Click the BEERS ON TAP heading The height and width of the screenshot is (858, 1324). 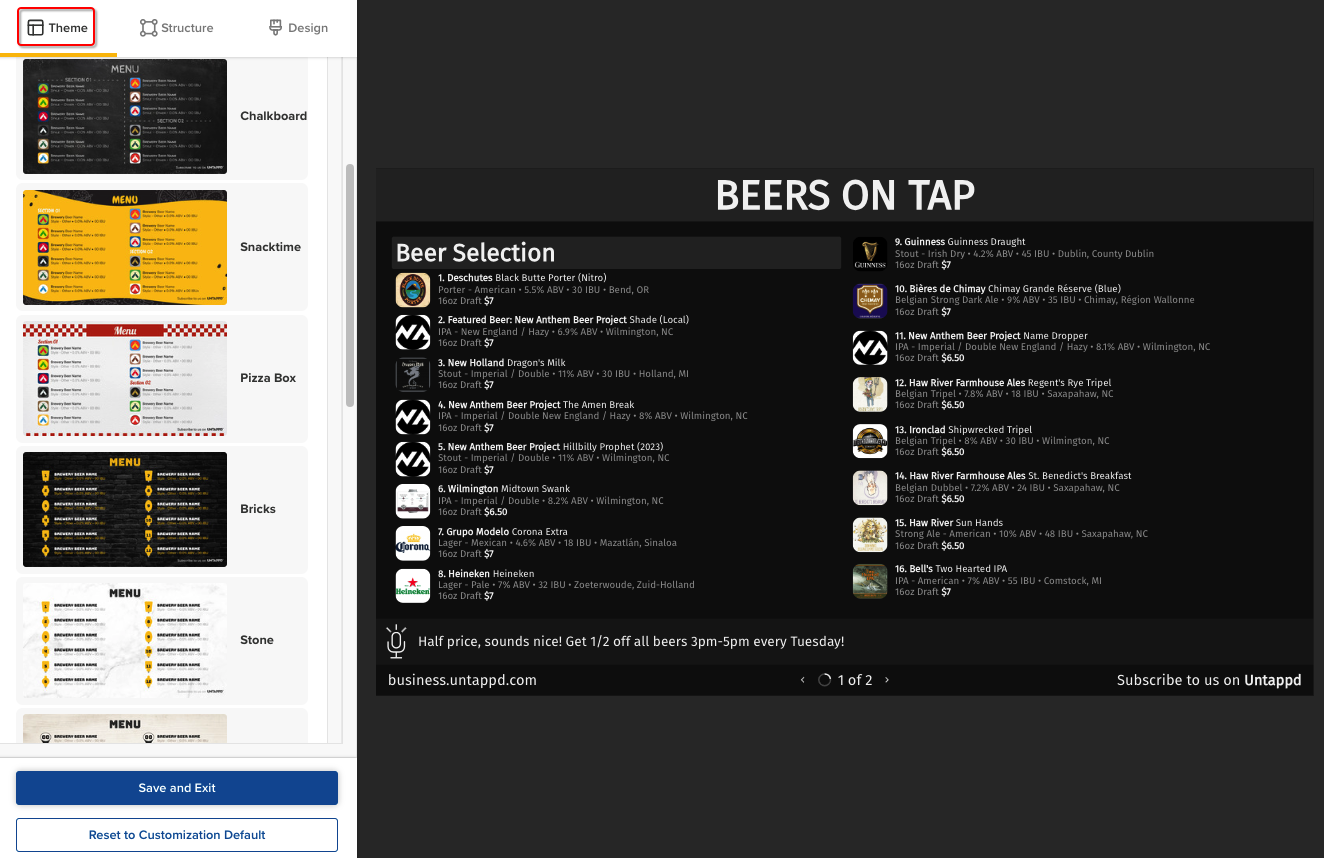(x=845, y=195)
